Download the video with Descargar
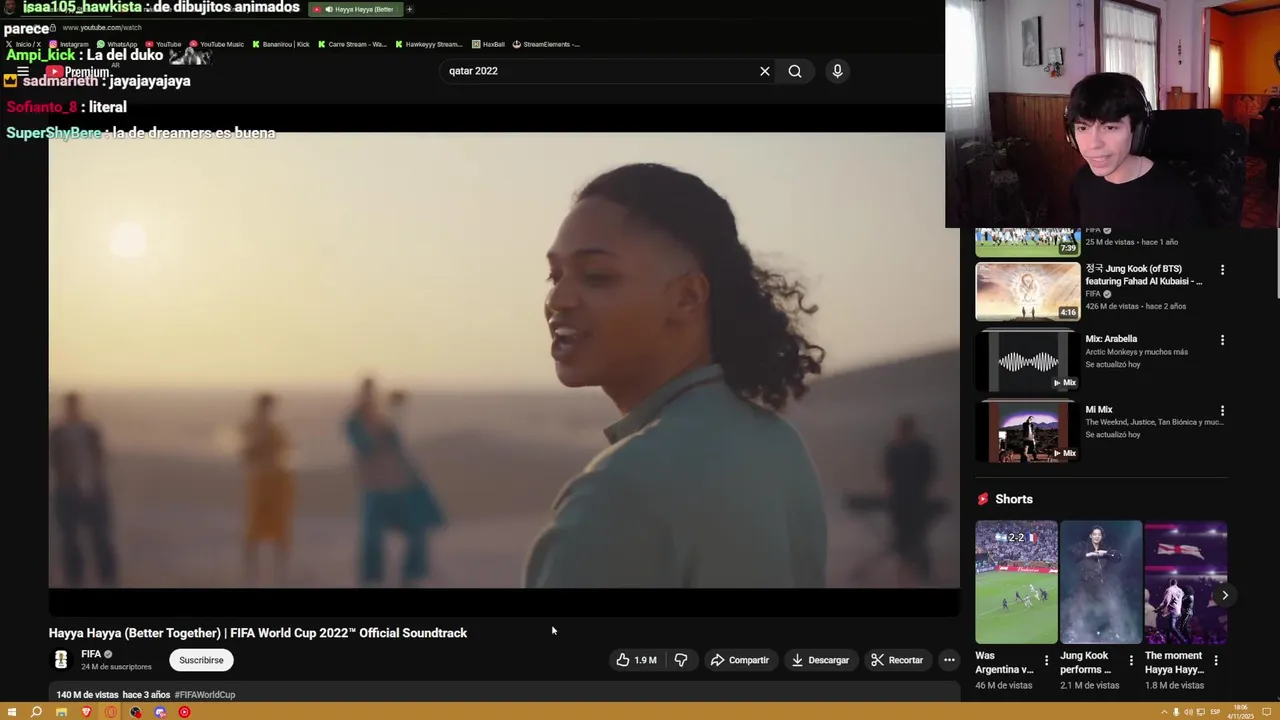The width and height of the screenshot is (1280, 720). click(820, 660)
